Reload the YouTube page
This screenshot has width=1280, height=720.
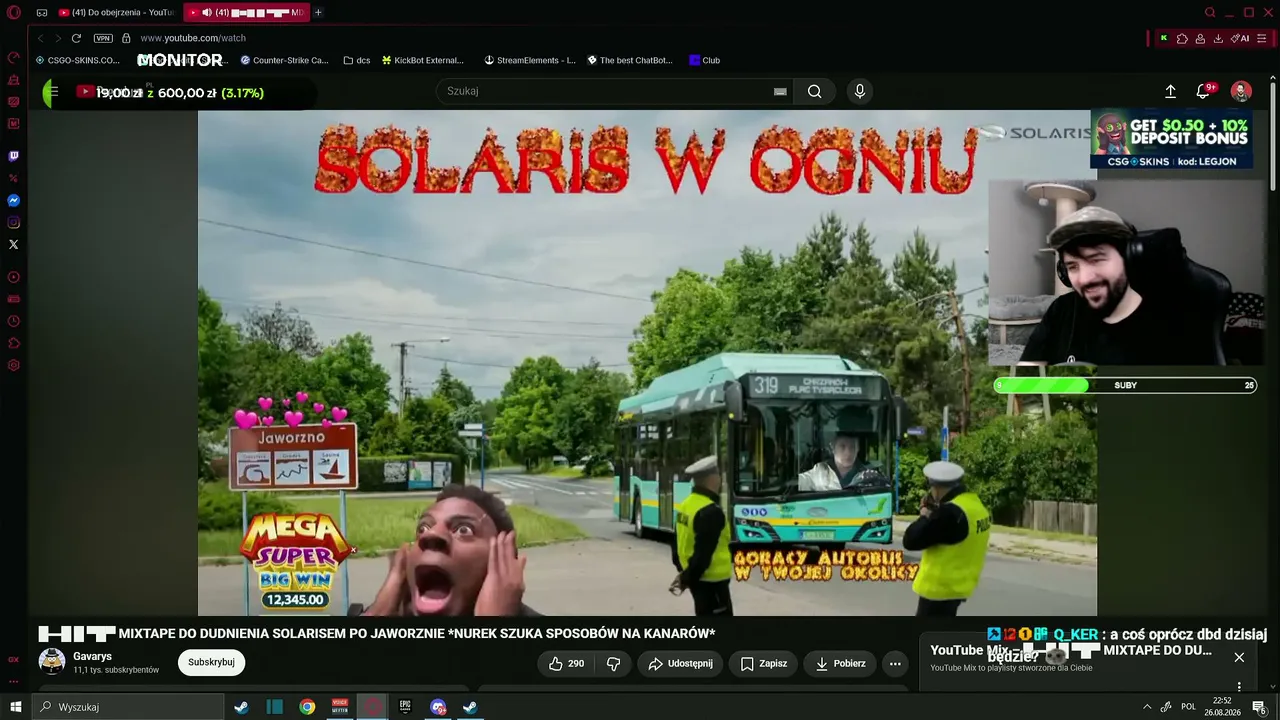coord(76,38)
